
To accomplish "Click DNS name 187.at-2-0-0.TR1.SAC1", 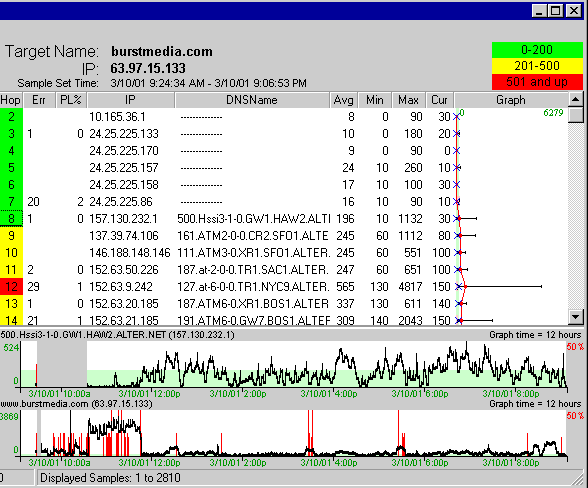I will [253, 270].
